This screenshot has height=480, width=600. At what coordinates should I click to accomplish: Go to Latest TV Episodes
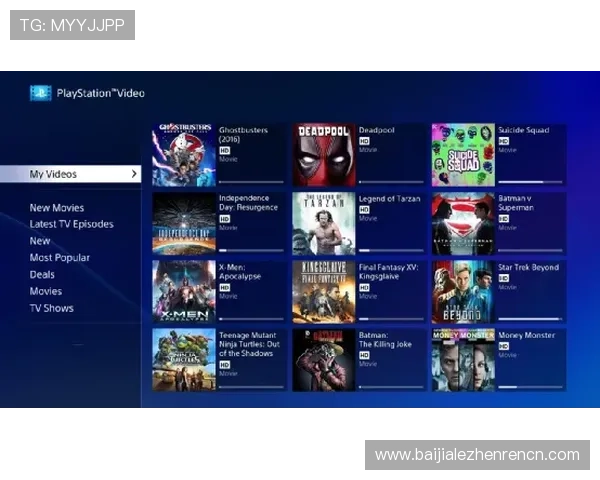[x=72, y=224]
